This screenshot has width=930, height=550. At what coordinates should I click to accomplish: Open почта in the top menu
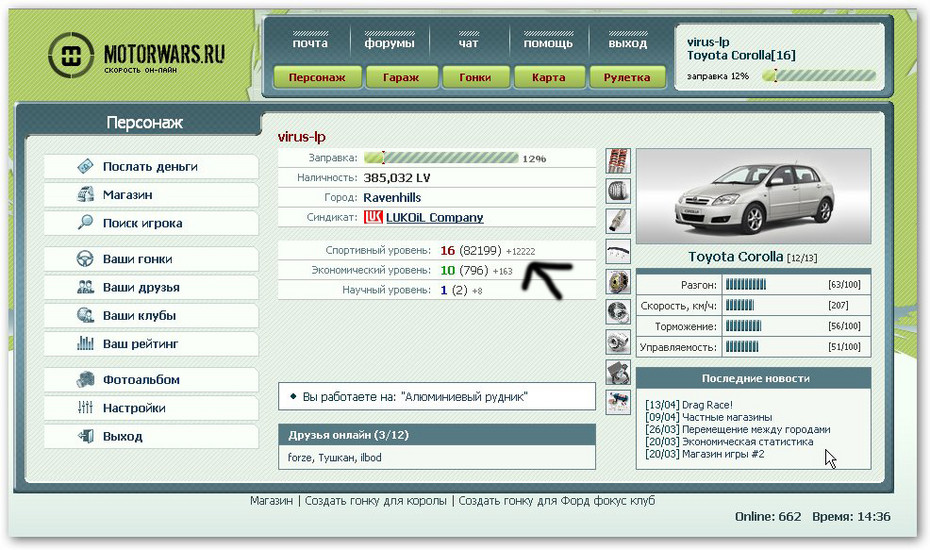tap(310, 43)
